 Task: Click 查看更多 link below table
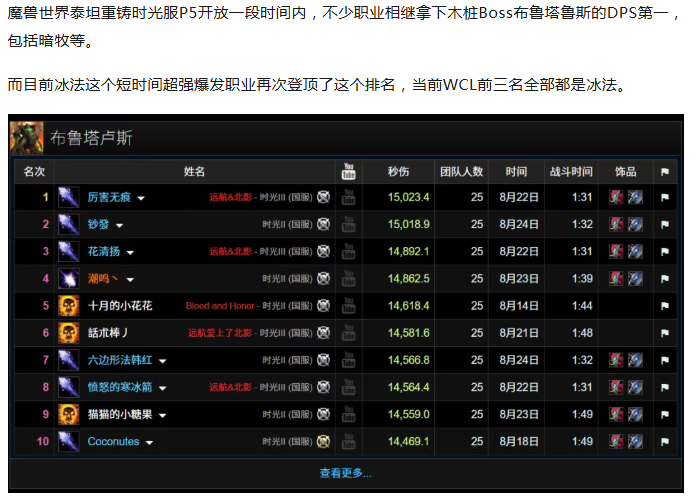345,473
